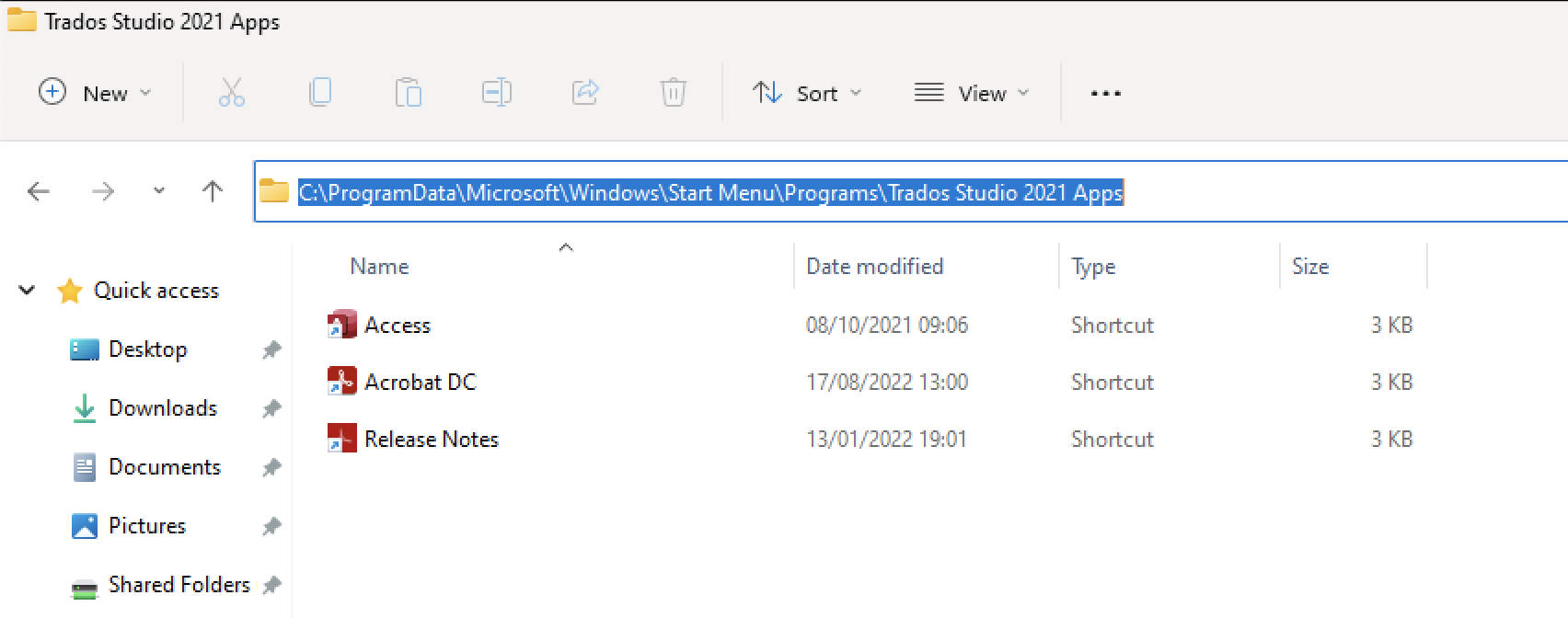The image size is (1568, 618).
Task: Click the Paste clipboard icon
Action: click(408, 93)
